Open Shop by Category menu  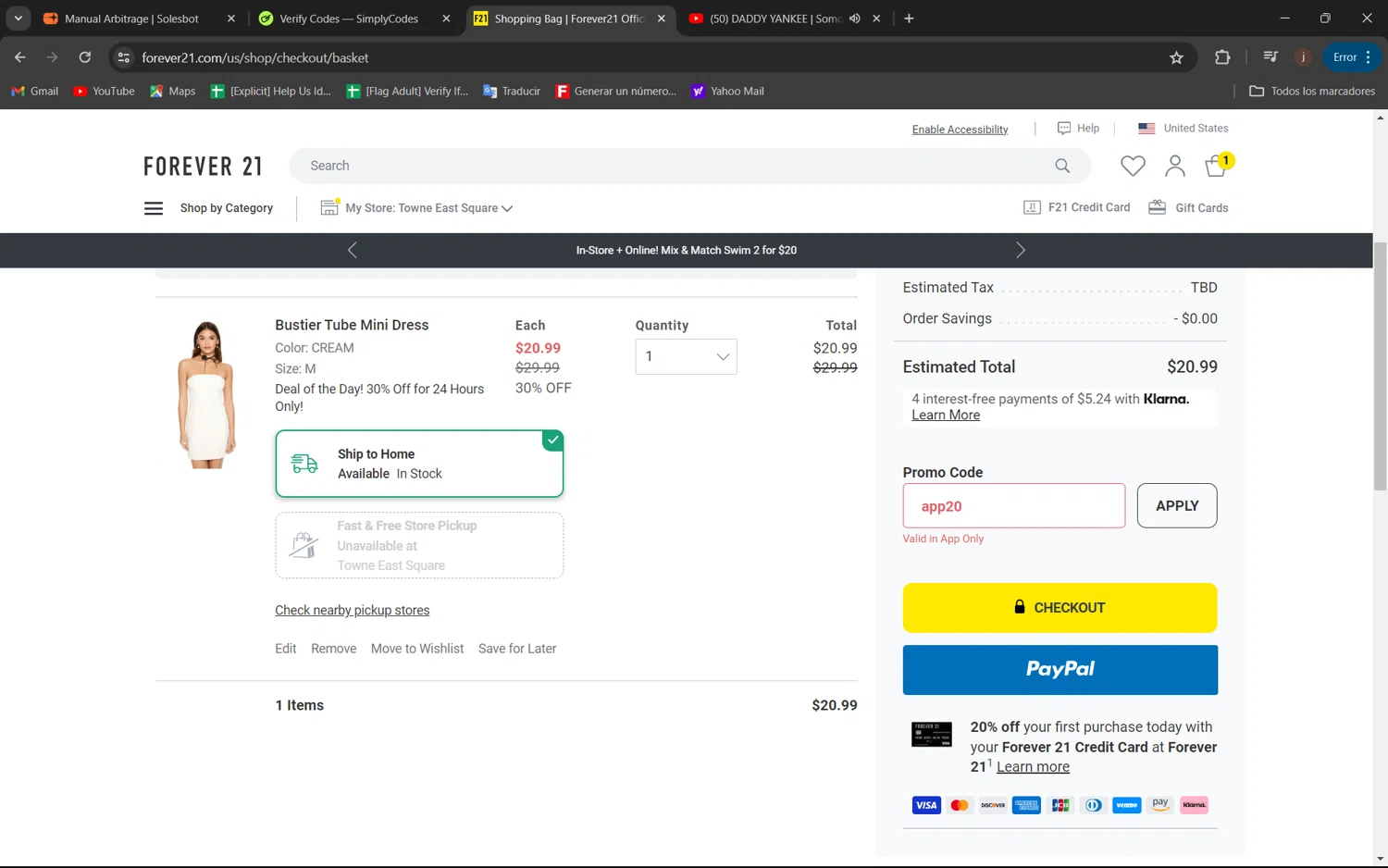[x=226, y=208]
